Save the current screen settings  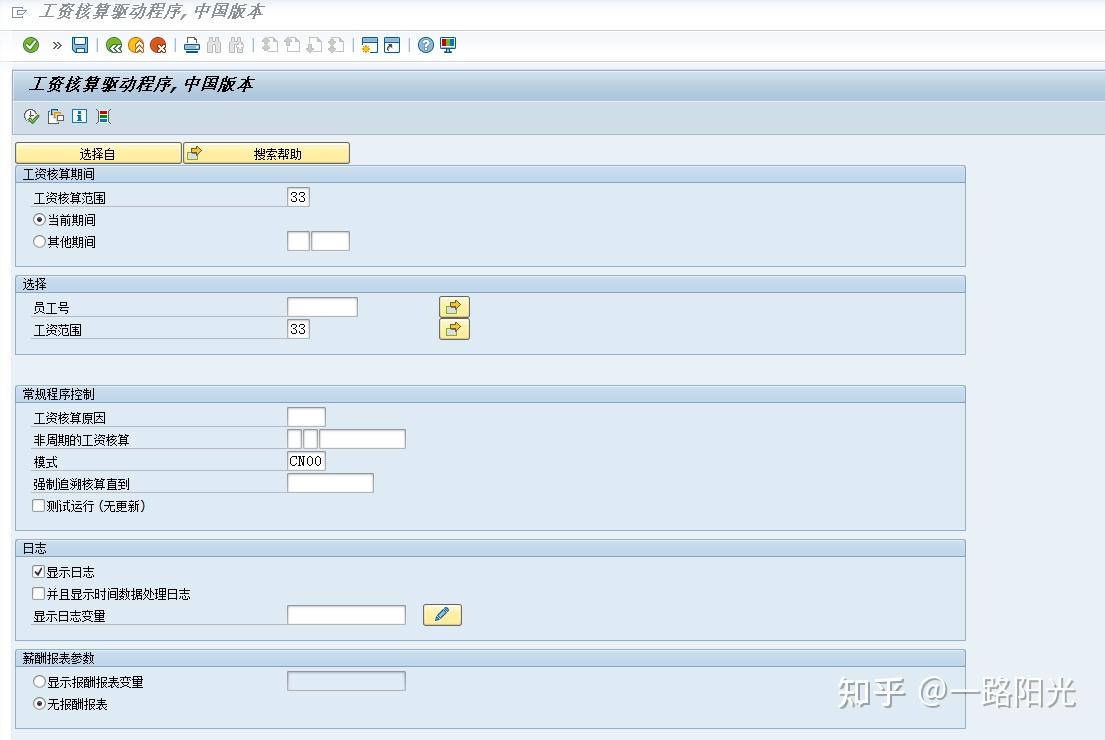[x=80, y=45]
